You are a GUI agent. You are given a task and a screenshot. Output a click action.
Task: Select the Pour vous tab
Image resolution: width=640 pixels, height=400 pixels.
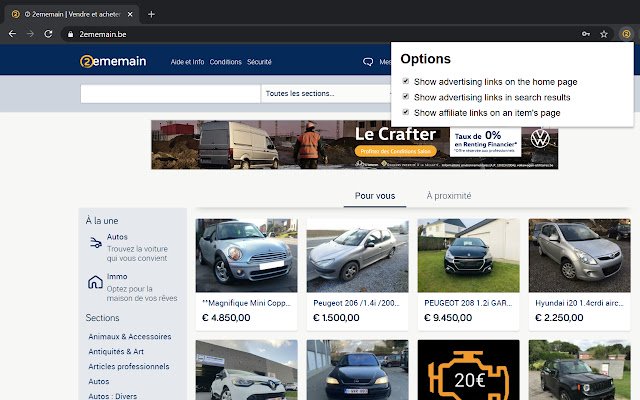point(375,196)
